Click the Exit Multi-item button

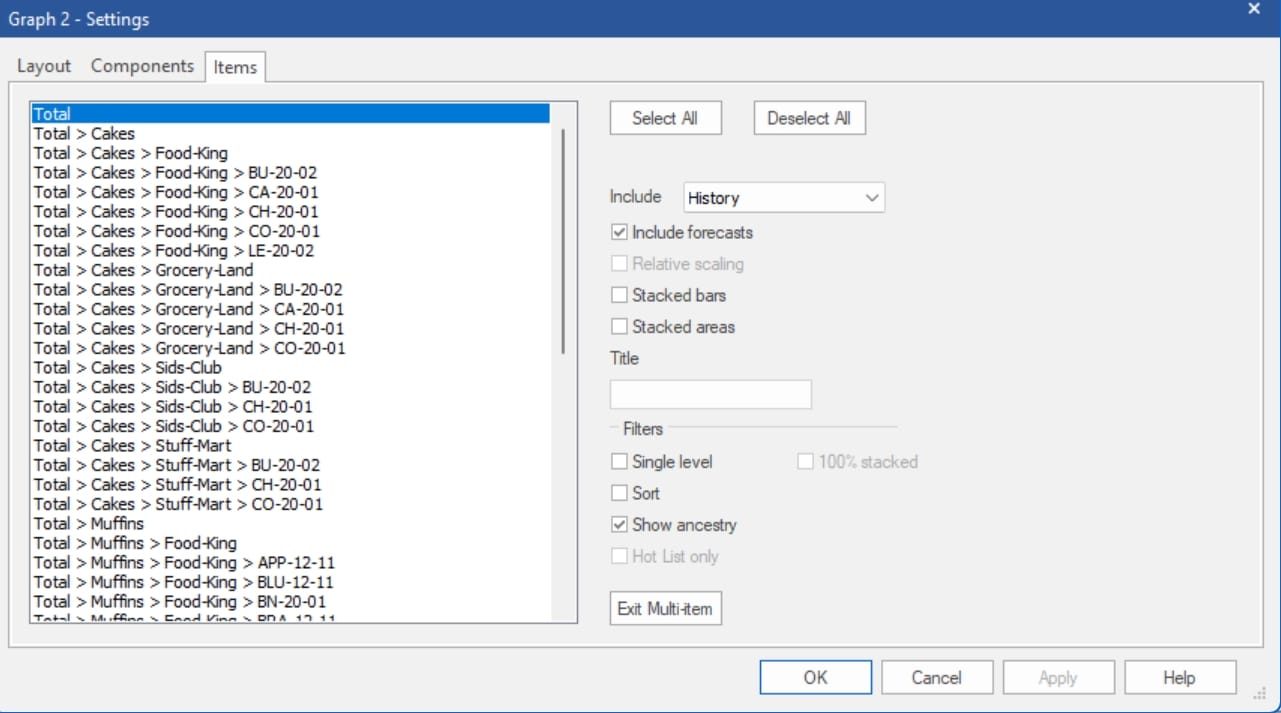665,608
